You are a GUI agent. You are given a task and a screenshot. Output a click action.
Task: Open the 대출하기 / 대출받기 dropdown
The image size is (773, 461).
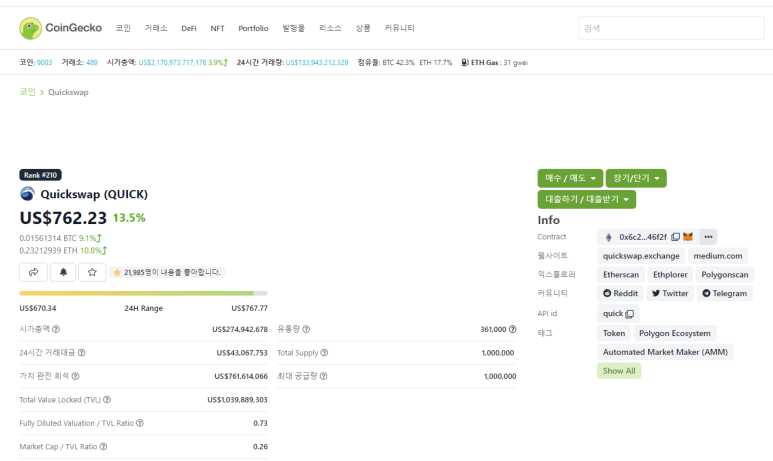pos(587,199)
